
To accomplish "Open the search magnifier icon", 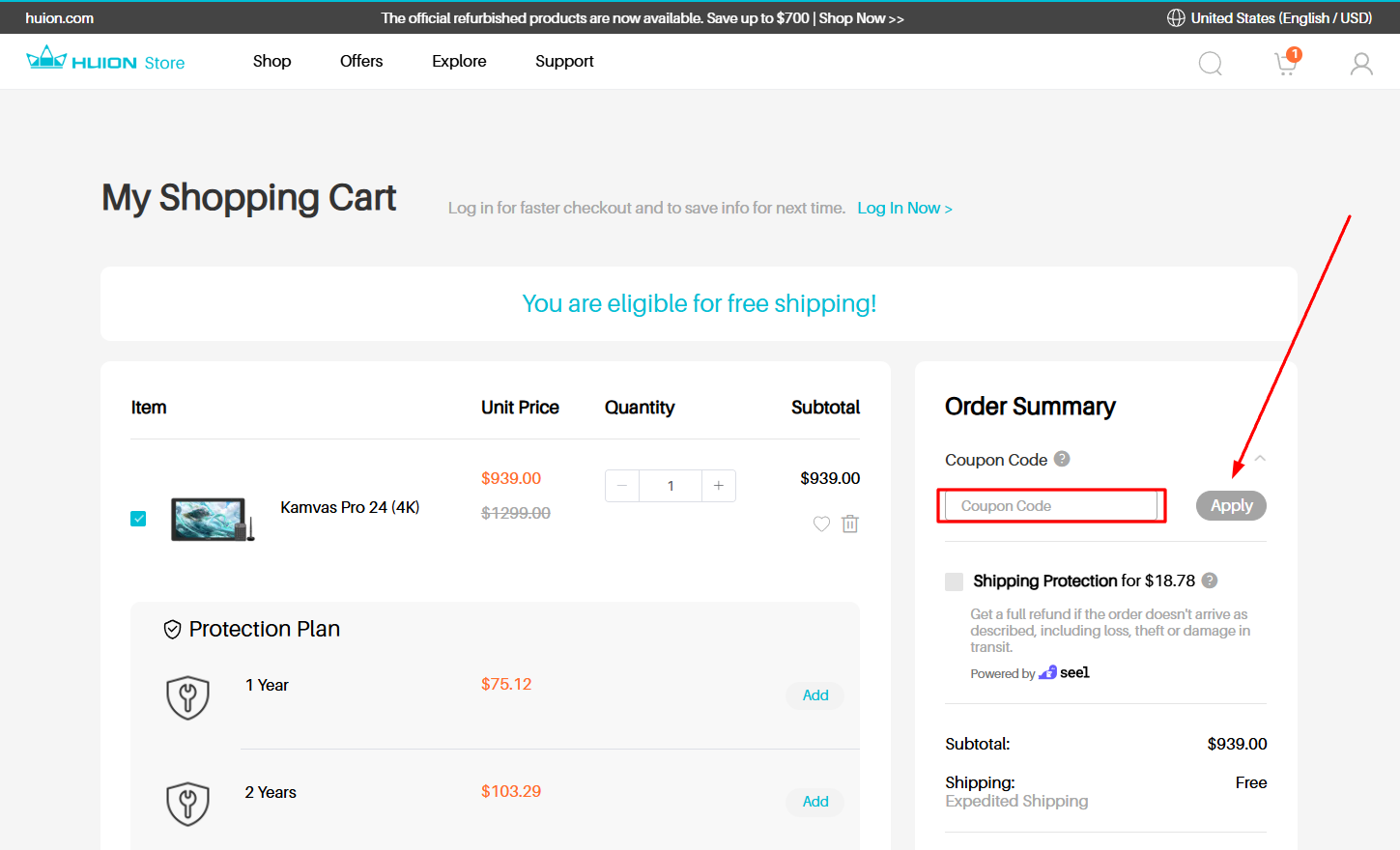I will pyautogui.click(x=1210, y=64).
